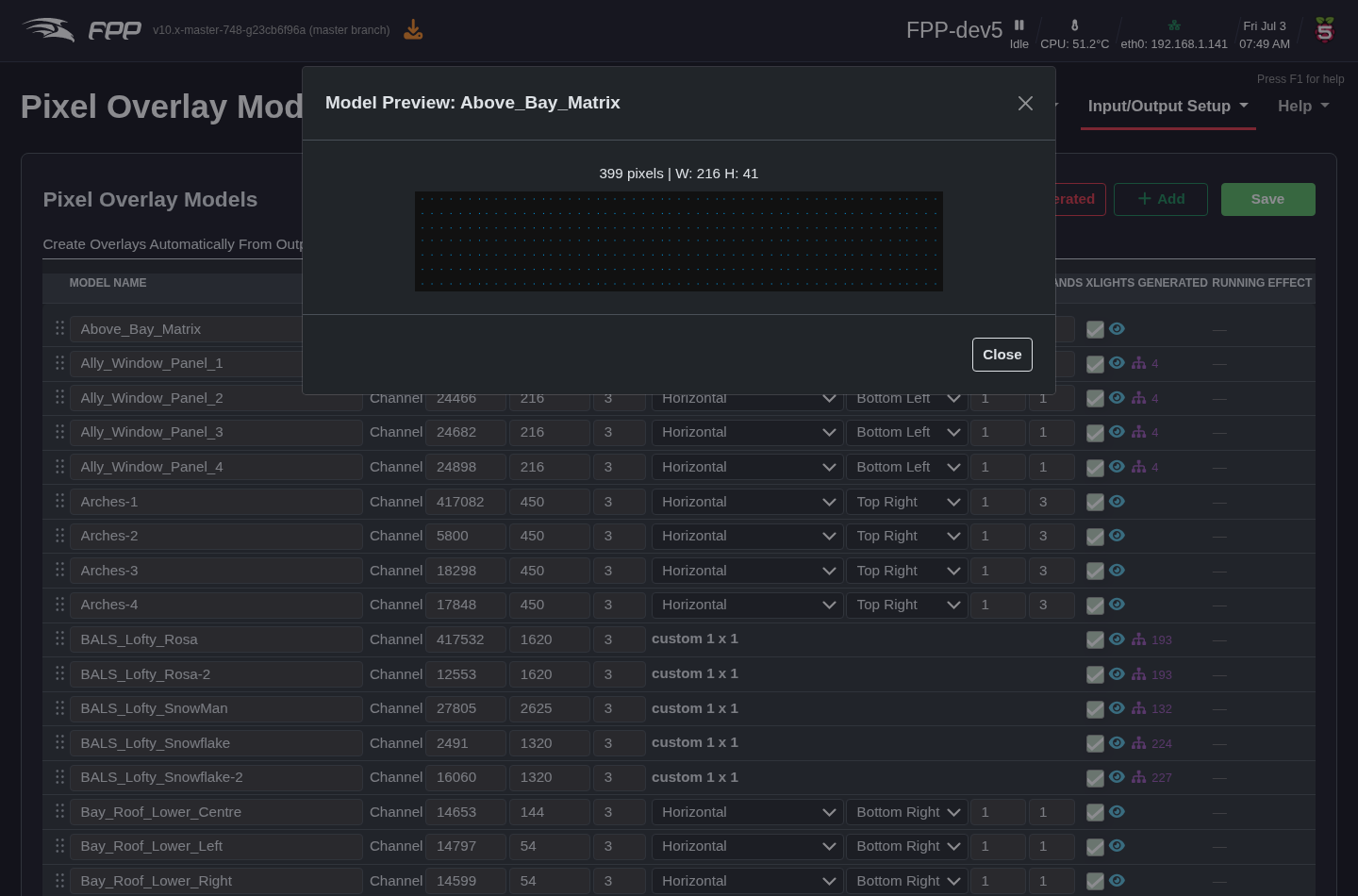The width and height of the screenshot is (1358, 896).
Task: Toggle xLights generated checkbox for Arches-4
Action: (x=1095, y=606)
